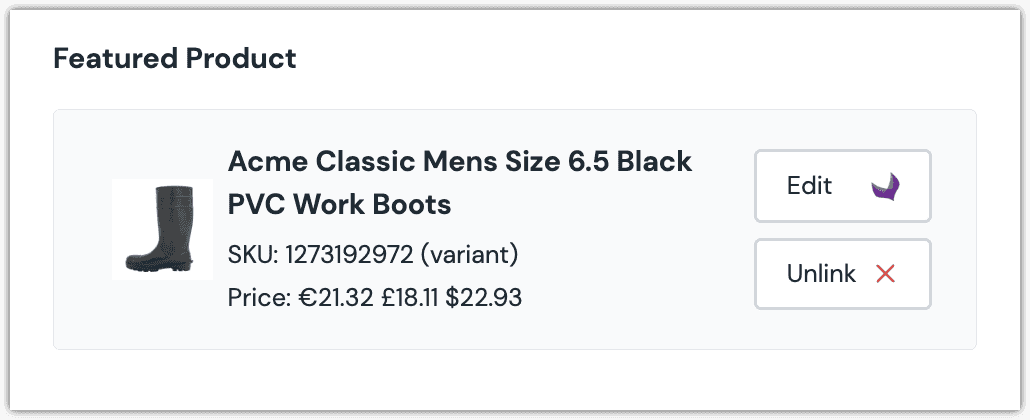
Task: Open the black boot product thumbnail
Action: 162,229
